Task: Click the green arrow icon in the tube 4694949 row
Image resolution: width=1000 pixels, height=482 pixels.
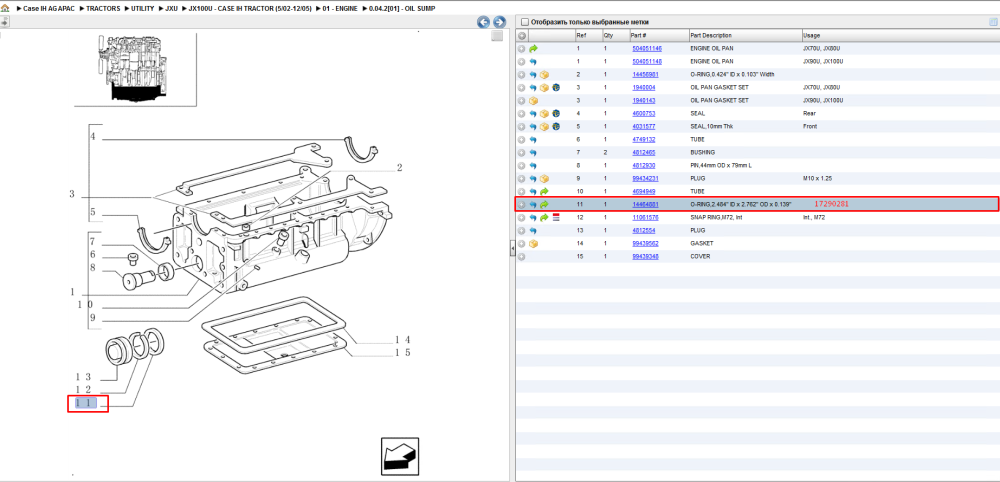Action: coord(544,191)
